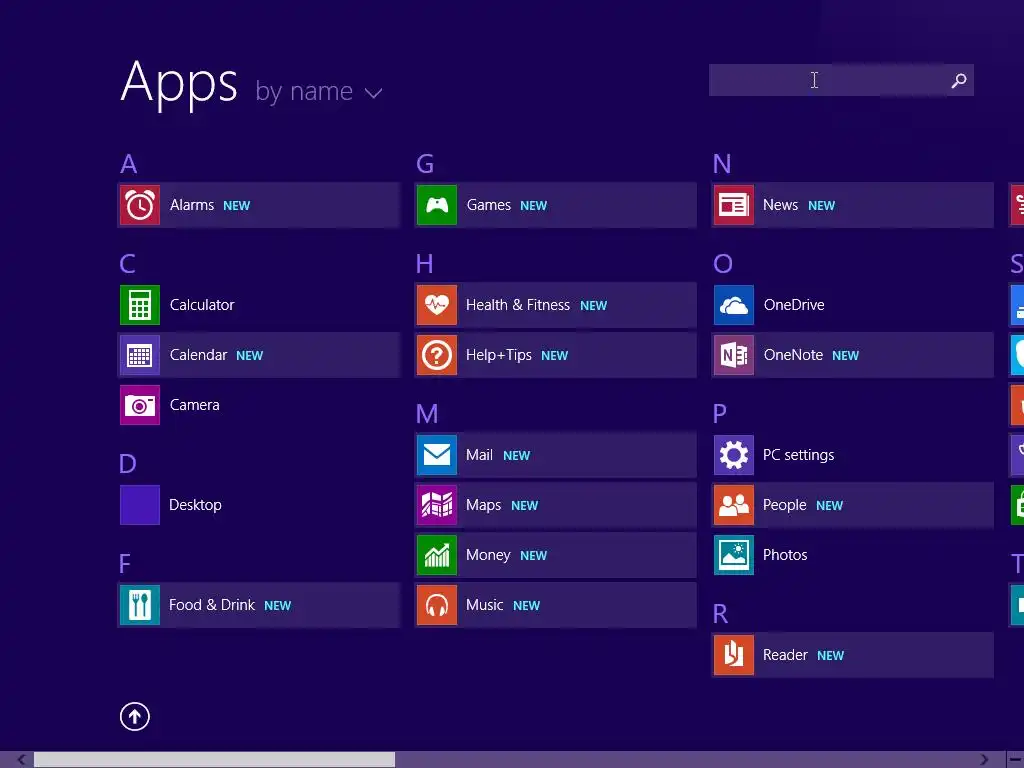1024x768 pixels.
Task: Open the Help+Tips question mark icon
Action: (x=437, y=355)
